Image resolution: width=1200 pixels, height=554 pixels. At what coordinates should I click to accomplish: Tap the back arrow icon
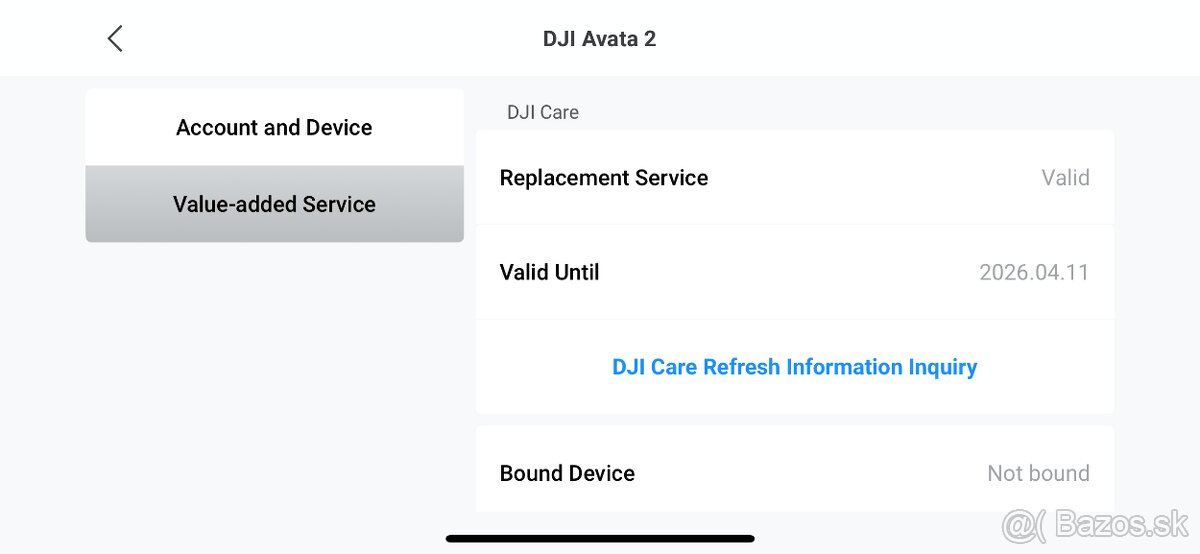click(115, 39)
